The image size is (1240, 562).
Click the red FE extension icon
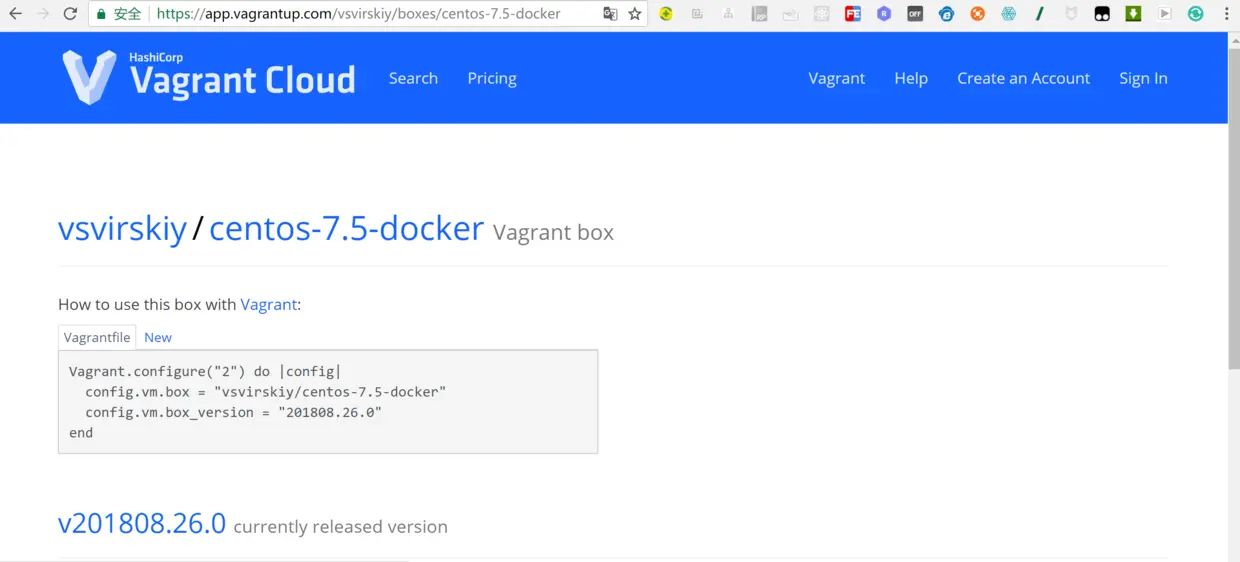click(852, 14)
